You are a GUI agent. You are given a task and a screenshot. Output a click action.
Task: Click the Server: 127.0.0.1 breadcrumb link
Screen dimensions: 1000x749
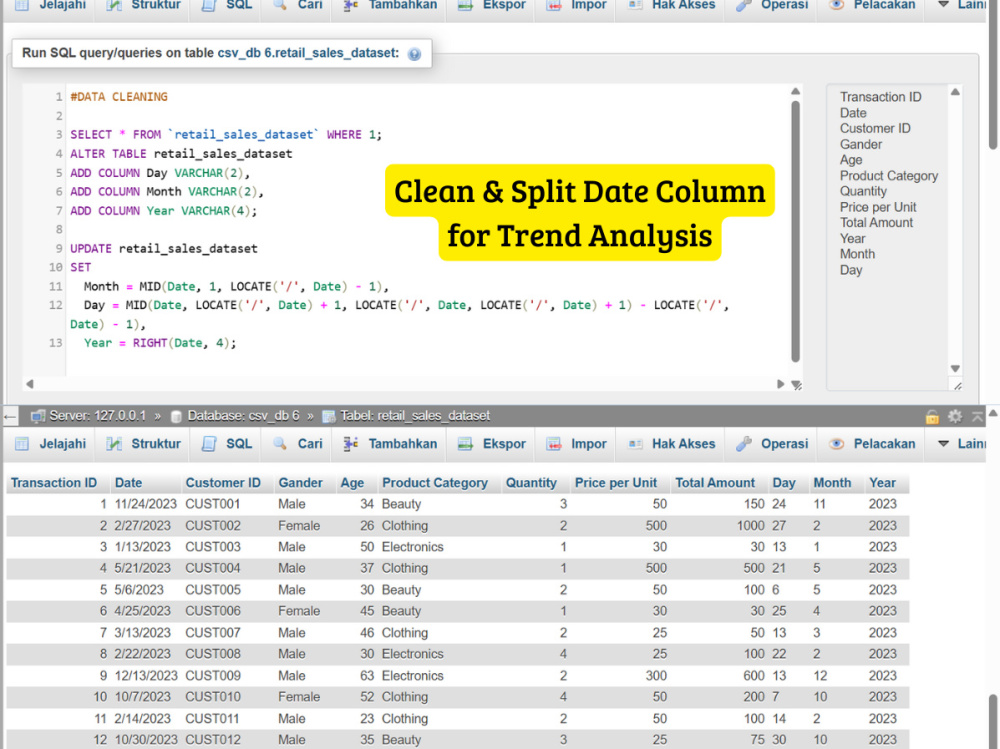pyautogui.click(x=98, y=416)
